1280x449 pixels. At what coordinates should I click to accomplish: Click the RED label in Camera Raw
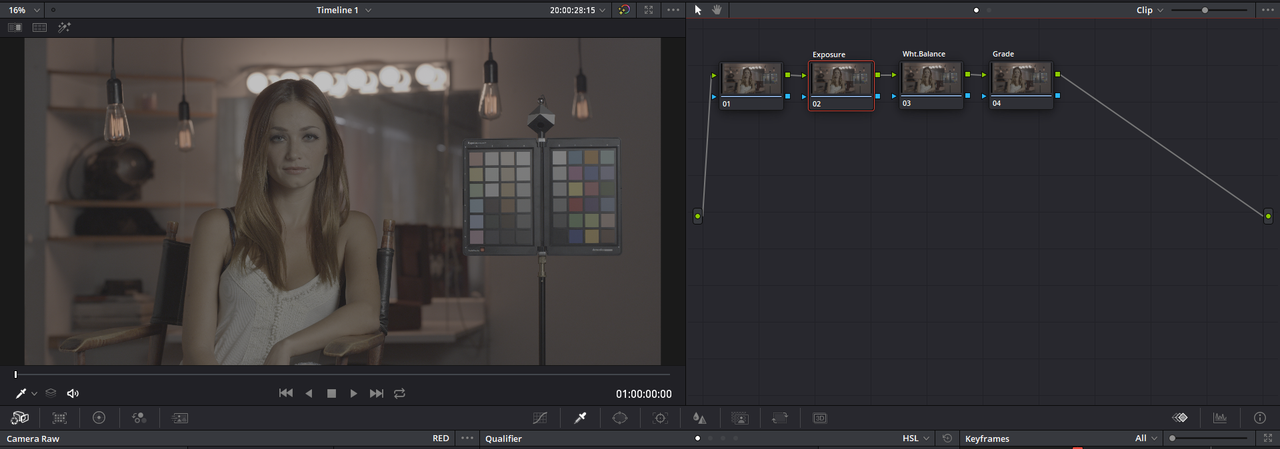pos(440,439)
